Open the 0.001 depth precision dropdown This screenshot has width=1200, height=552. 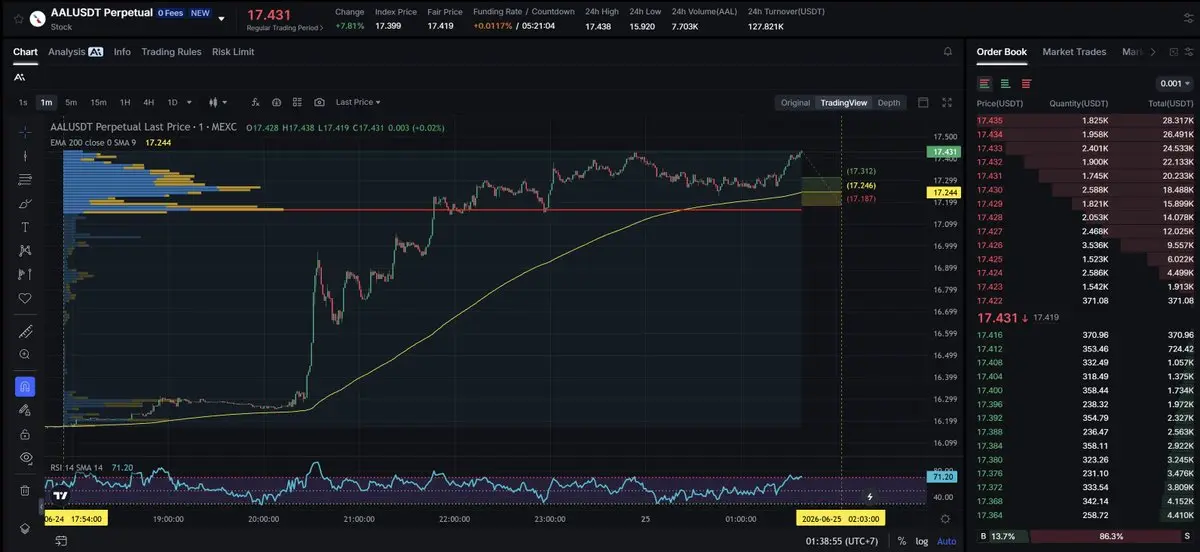(x=1174, y=84)
